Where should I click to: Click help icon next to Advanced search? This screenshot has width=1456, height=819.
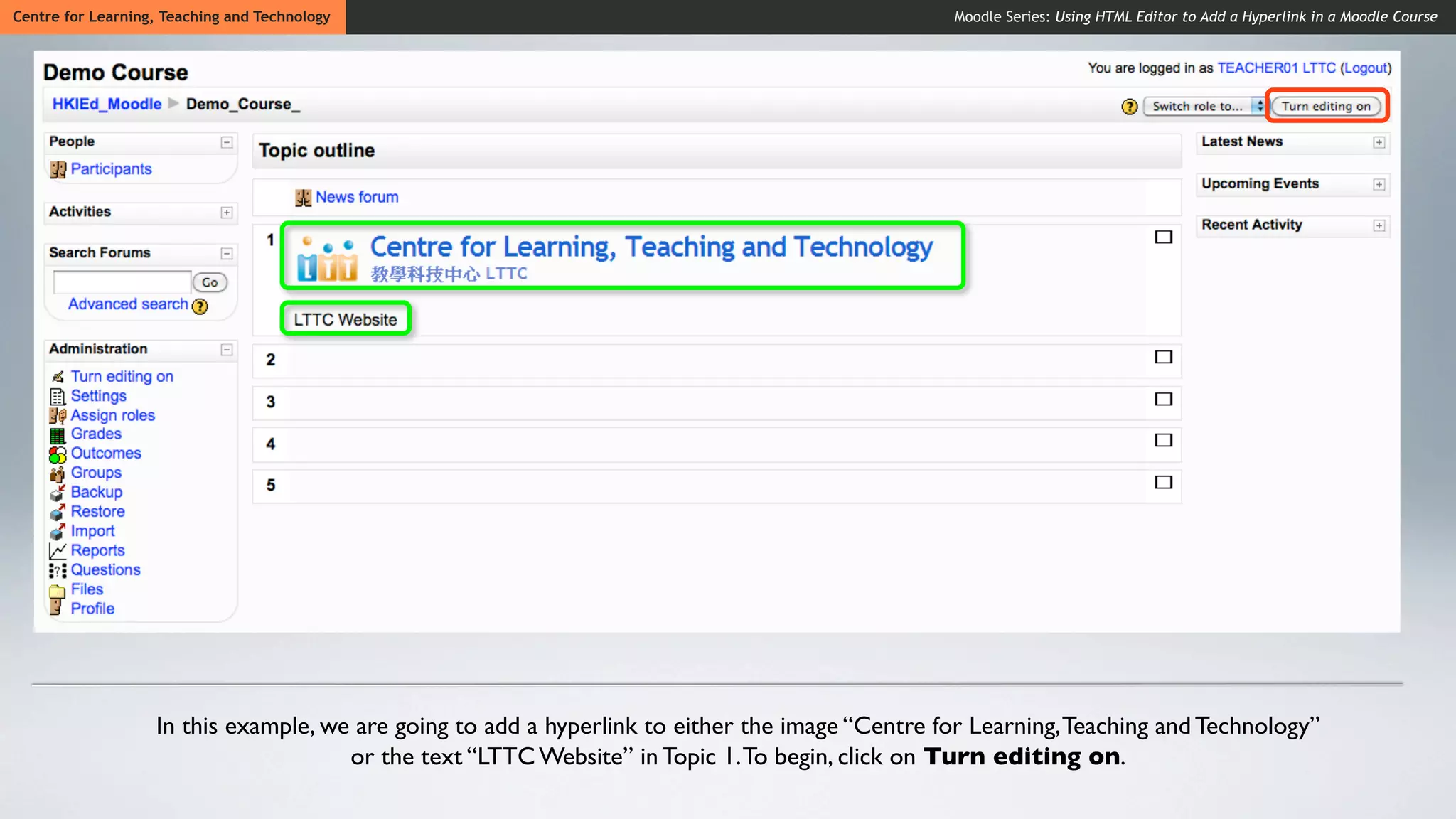pyautogui.click(x=200, y=306)
